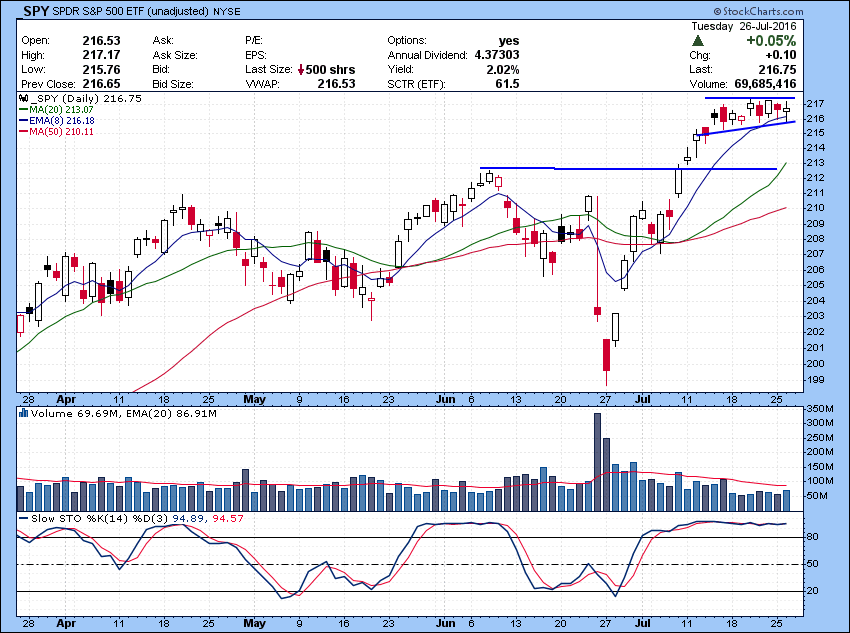This screenshot has width=850, height=633.
Task: Click the +0.10 Chg value
Action: click(x=781, y=55)
